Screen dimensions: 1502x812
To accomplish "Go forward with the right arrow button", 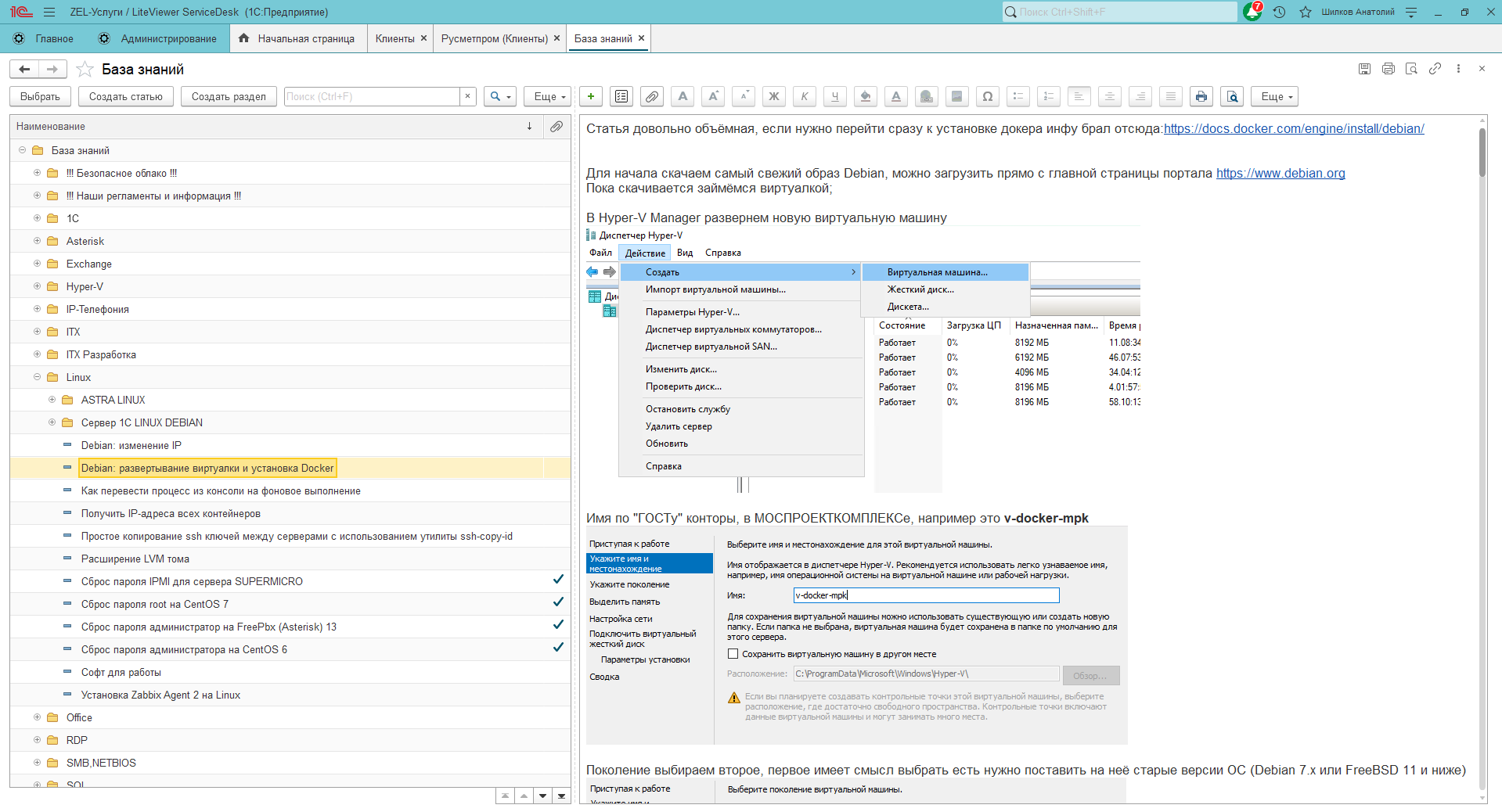I will tap(52, 69).
